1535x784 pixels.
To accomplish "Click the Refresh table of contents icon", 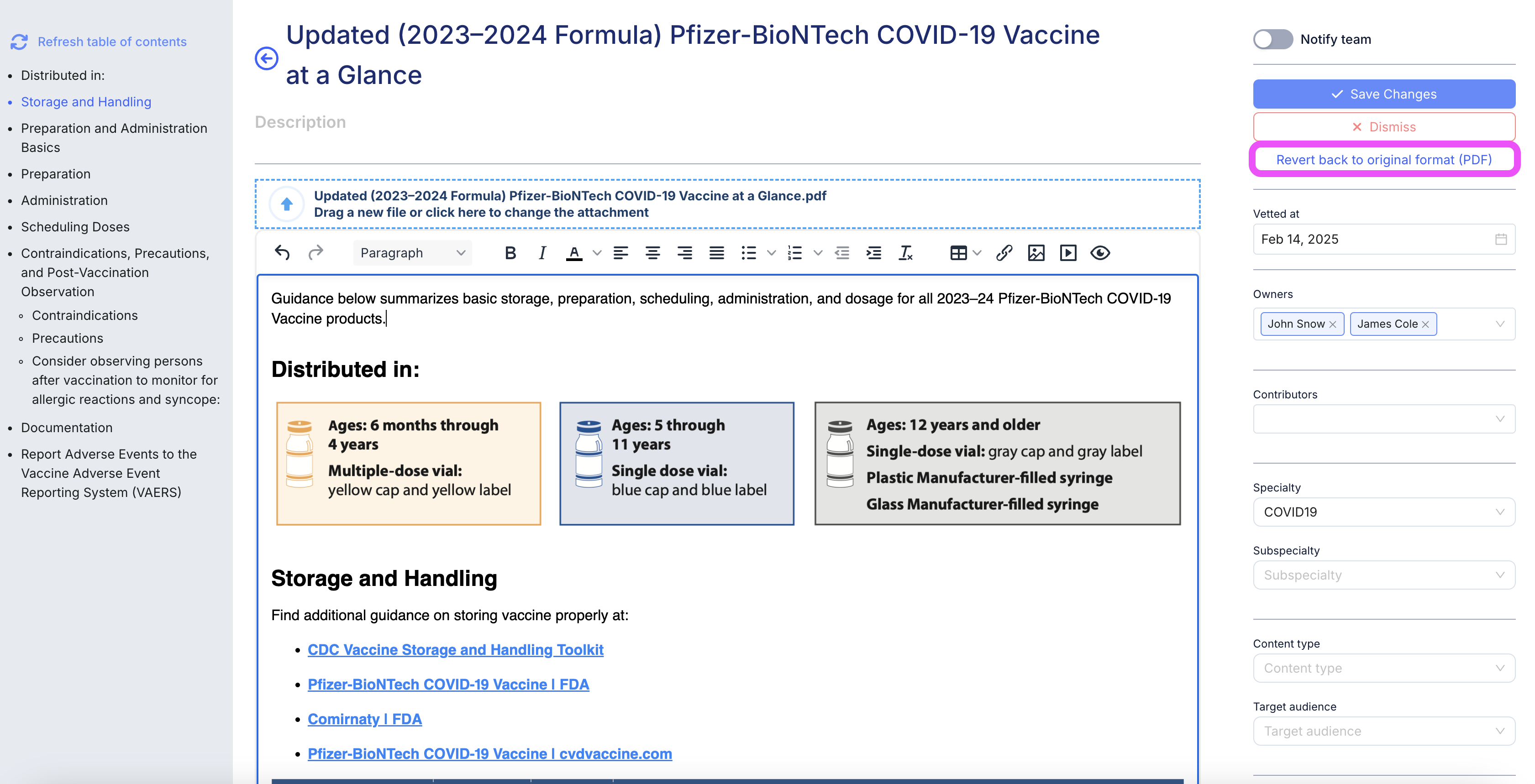I will coord(19,42).
